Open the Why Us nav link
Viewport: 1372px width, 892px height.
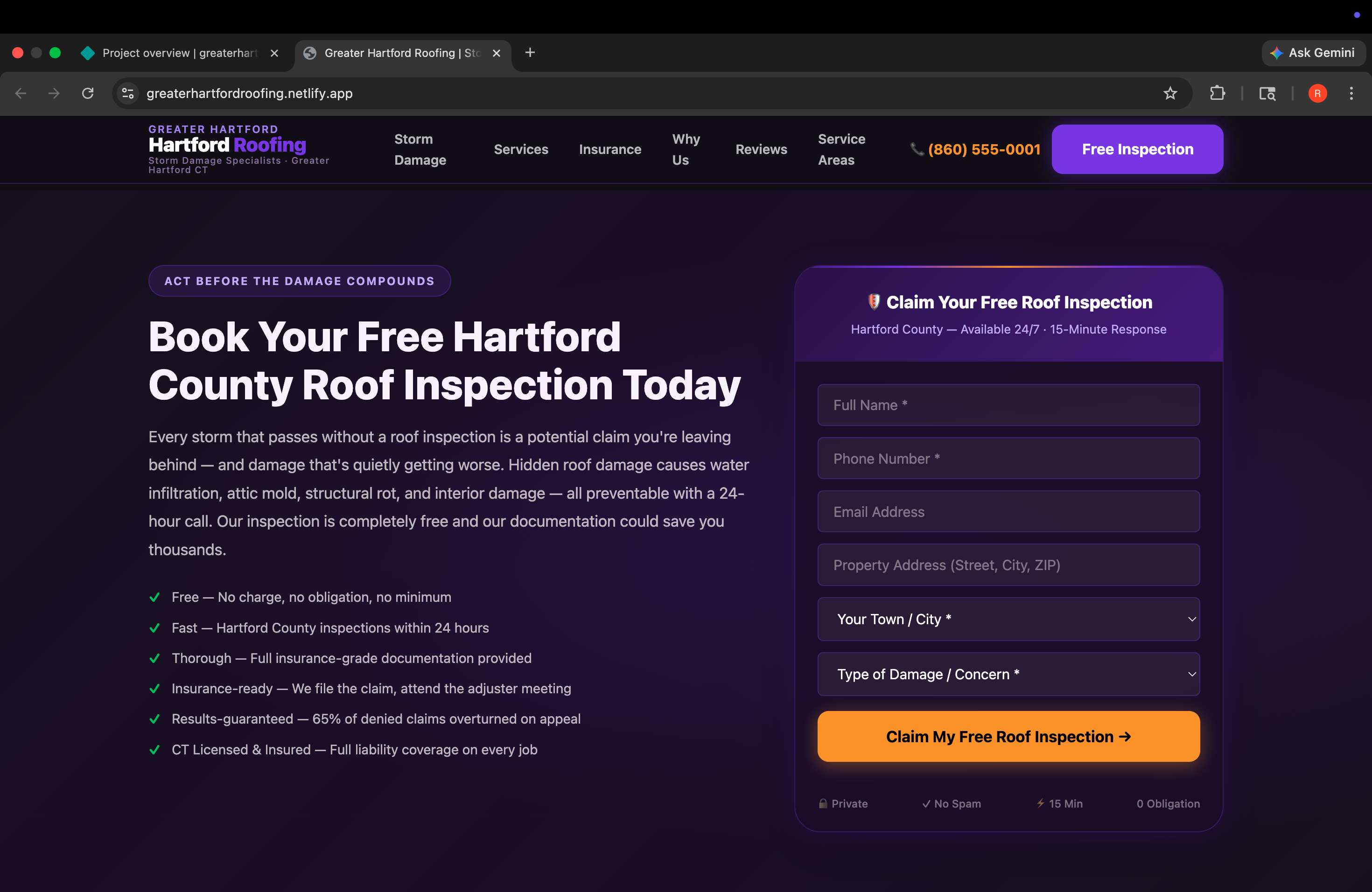click(686, 149)
